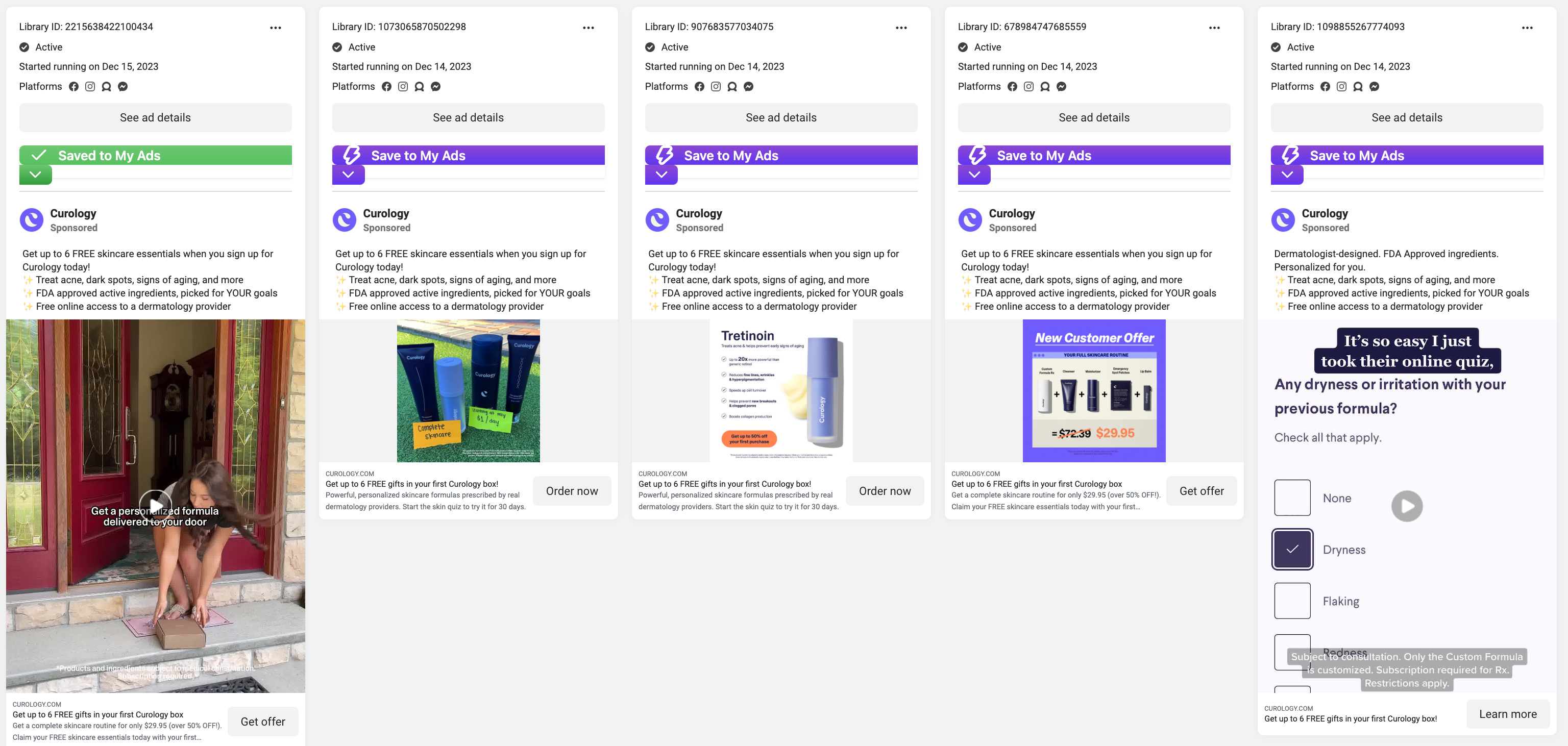Click Active status checkmark on ad 1098855267774093
The height and width of the screenshot is (746, 1568).
1276,47
